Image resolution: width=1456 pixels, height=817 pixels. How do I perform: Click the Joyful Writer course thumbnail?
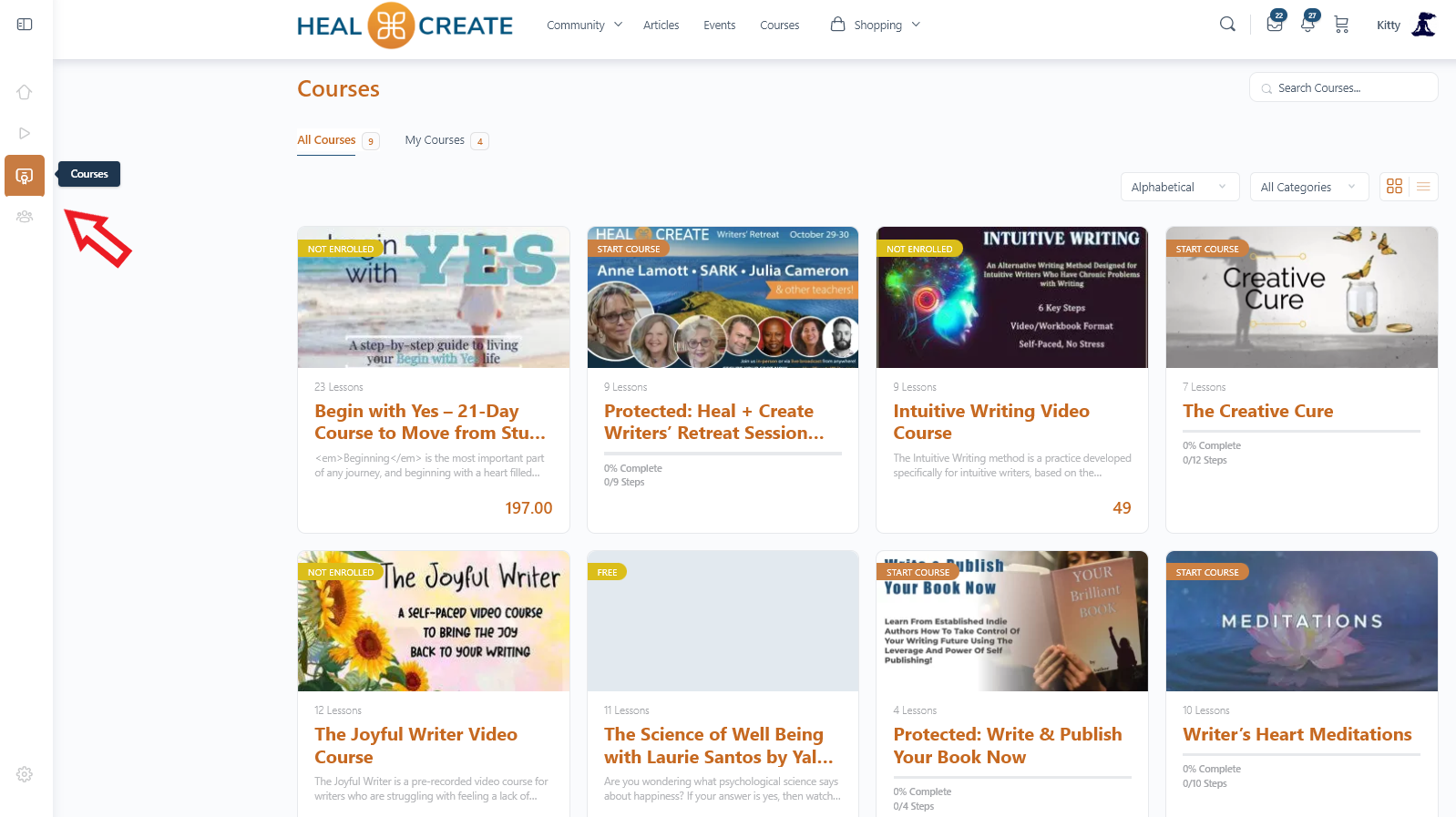434,621
